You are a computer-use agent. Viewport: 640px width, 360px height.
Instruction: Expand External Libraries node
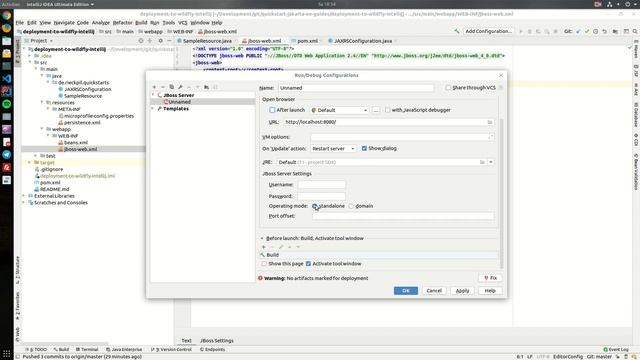[24, 196]
